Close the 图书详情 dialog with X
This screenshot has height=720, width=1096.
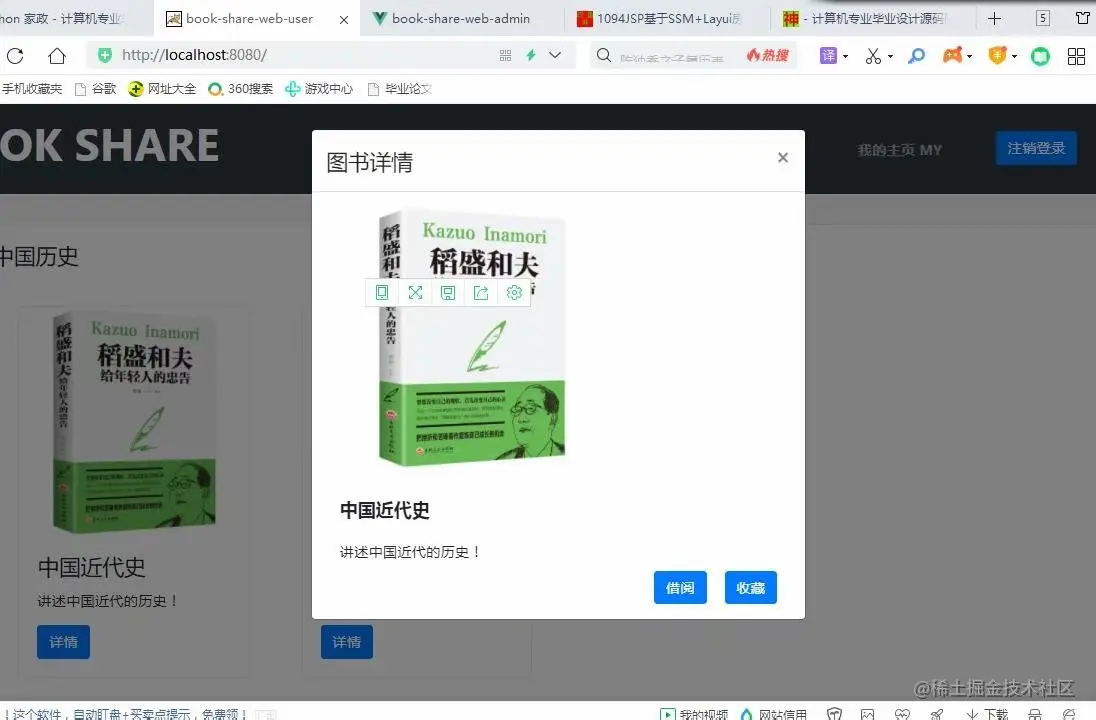click(x=783, y=158)
